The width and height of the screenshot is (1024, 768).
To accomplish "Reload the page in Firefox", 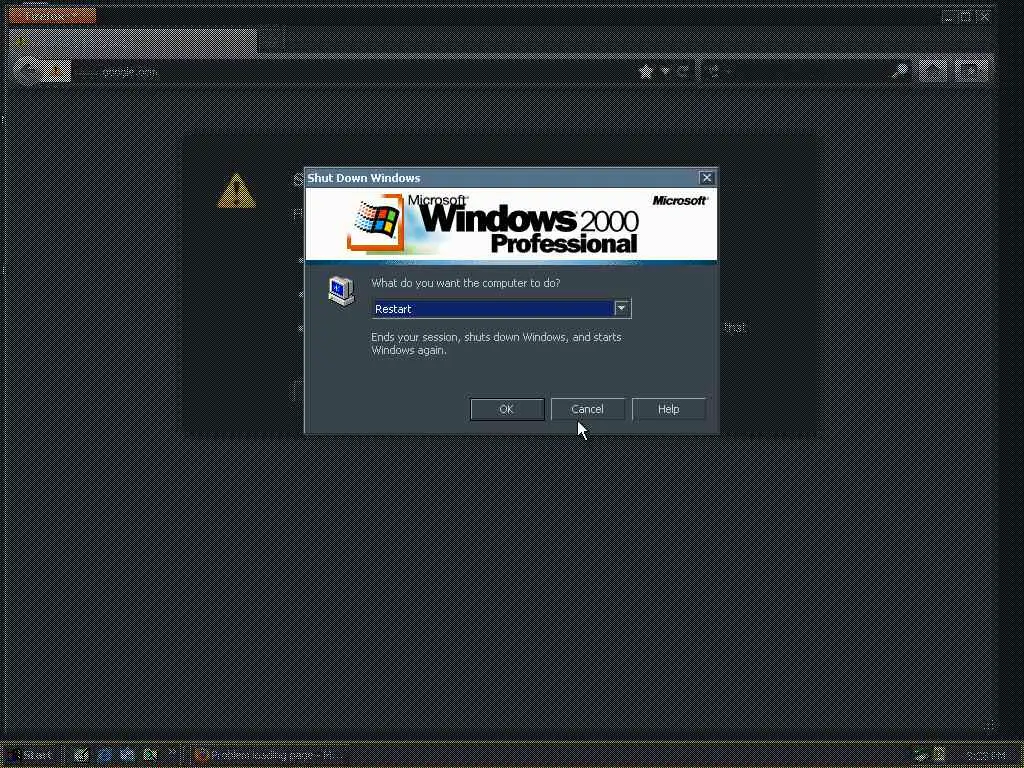I will (682, 71).
